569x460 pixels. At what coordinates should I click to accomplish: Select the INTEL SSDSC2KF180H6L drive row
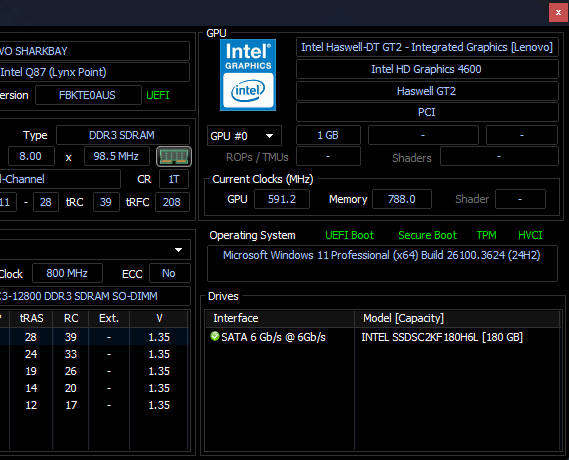pos(383,337)
